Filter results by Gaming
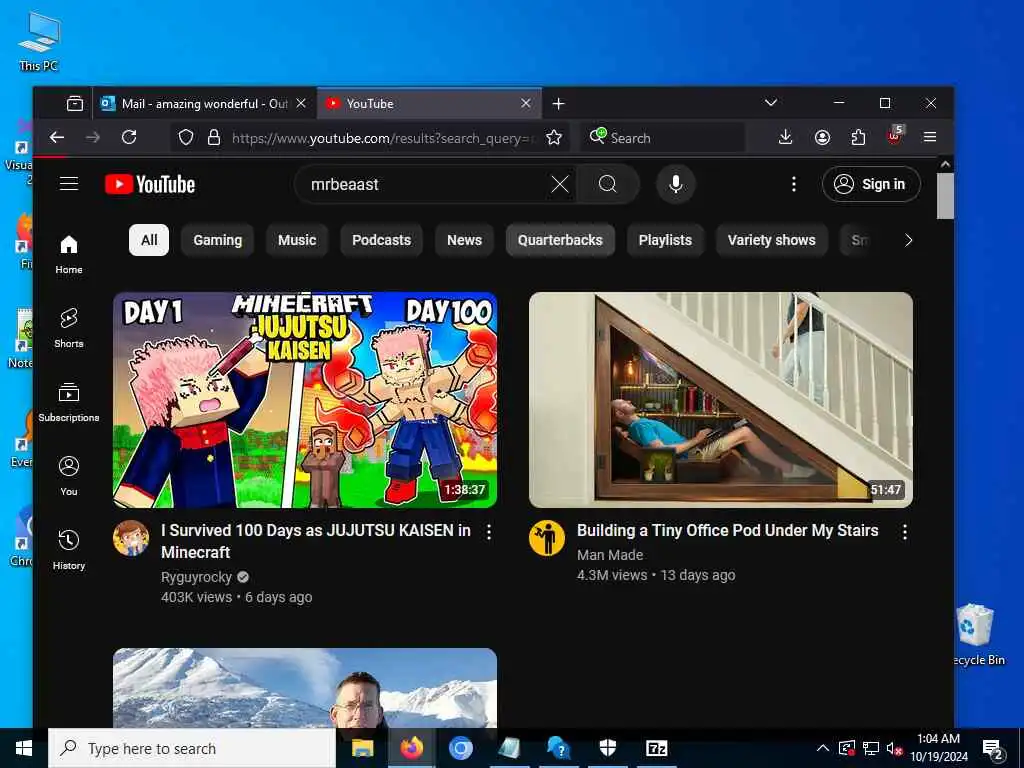The image size is (1024, 768). [x=217, y=240]
